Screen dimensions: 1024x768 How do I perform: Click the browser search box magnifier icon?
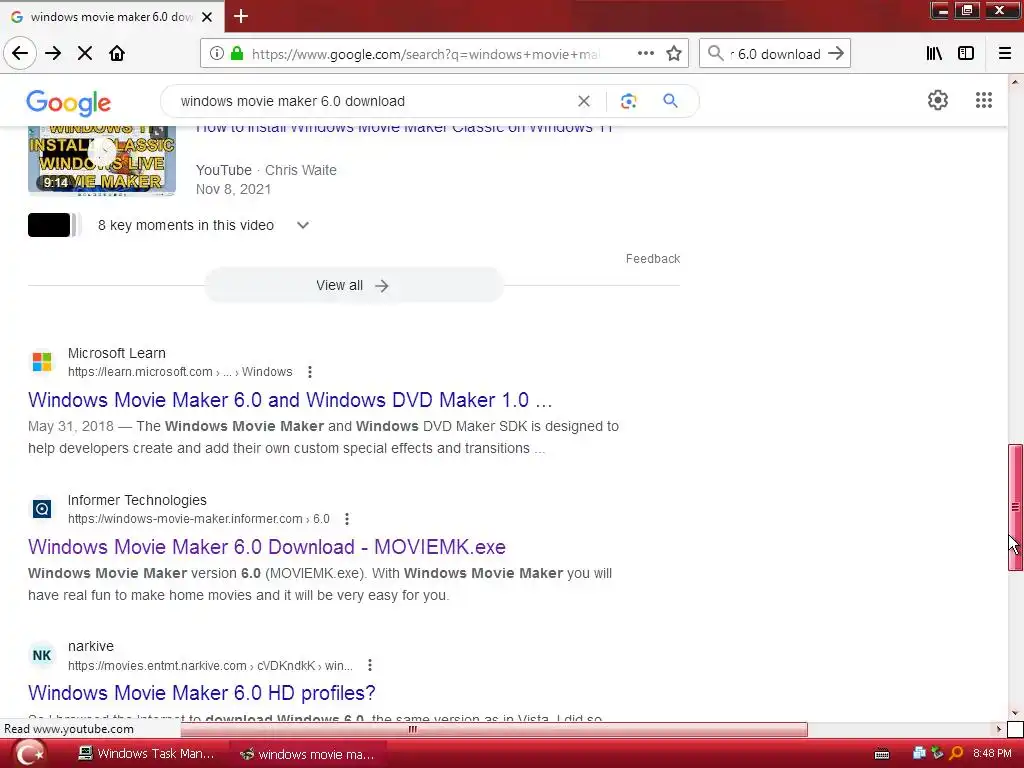pyautogui.click(x=716, y=54)
